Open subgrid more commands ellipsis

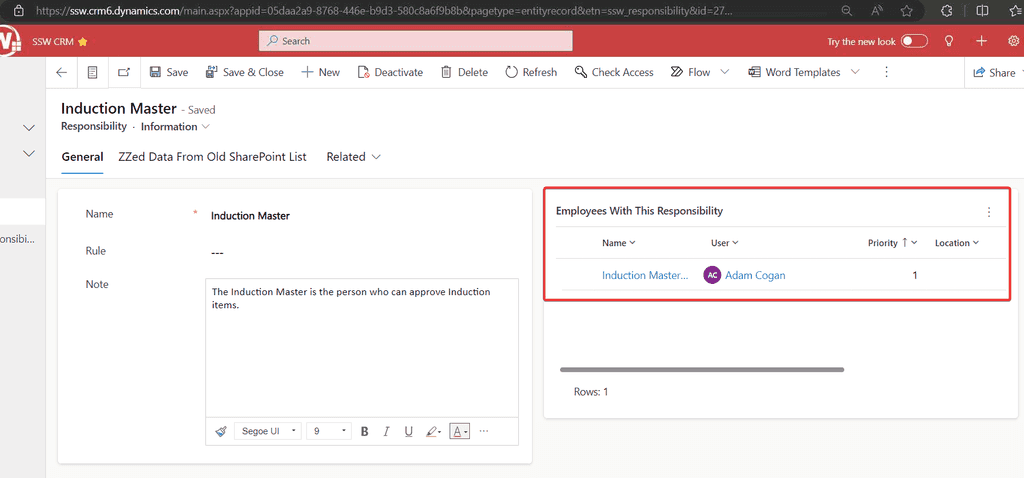click(989, 211)
